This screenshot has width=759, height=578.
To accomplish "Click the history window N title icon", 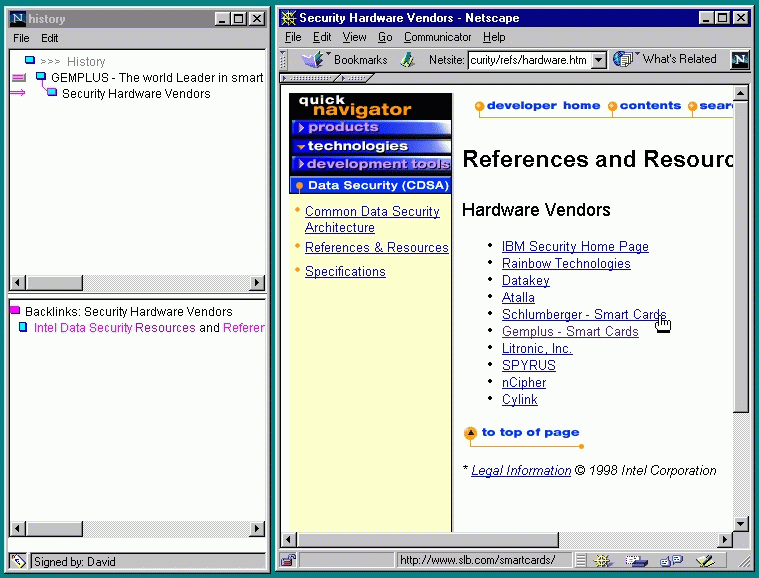I will 18,18.
